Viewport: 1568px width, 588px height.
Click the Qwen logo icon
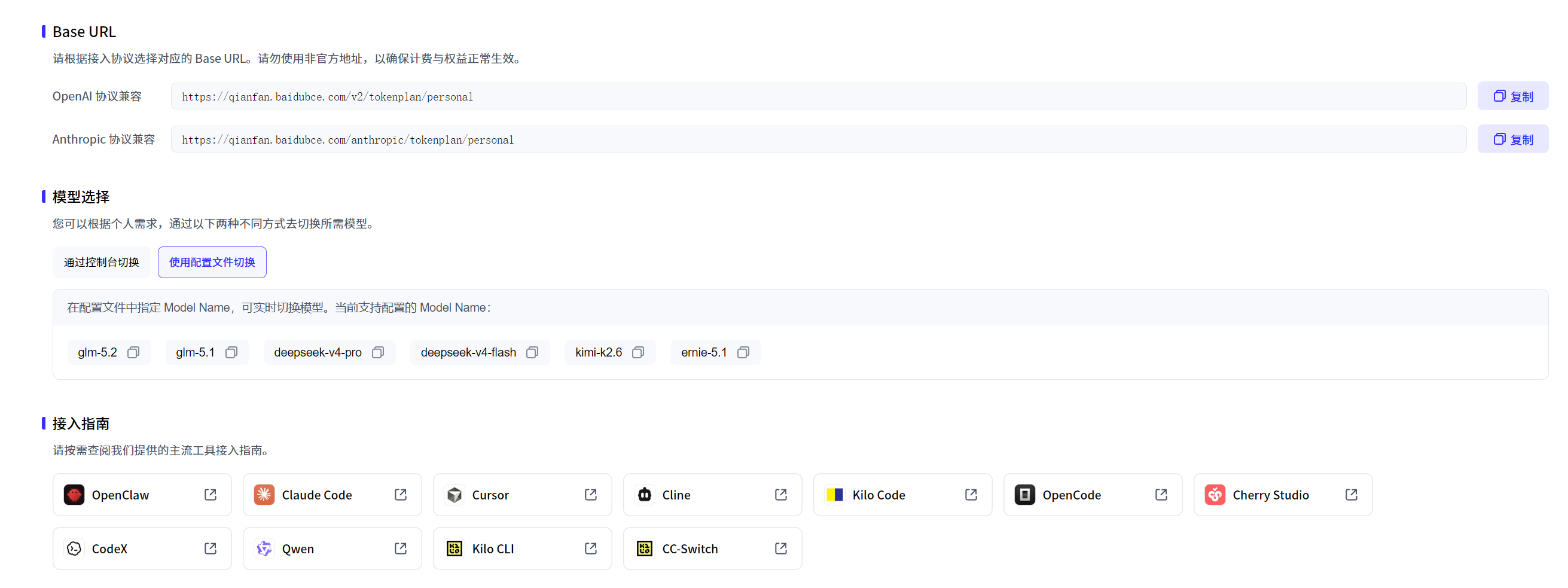point(264,549)
